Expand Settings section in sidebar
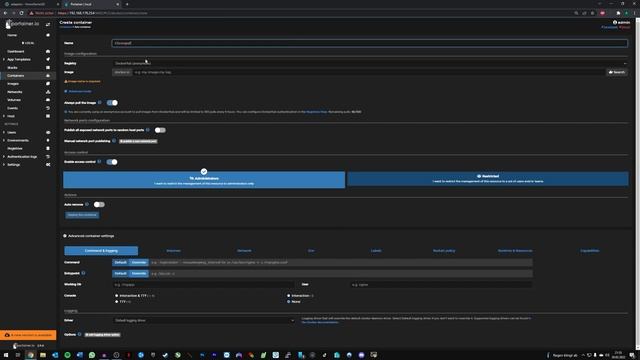Viewport: 640px width, 360px height. click(4, 165)
